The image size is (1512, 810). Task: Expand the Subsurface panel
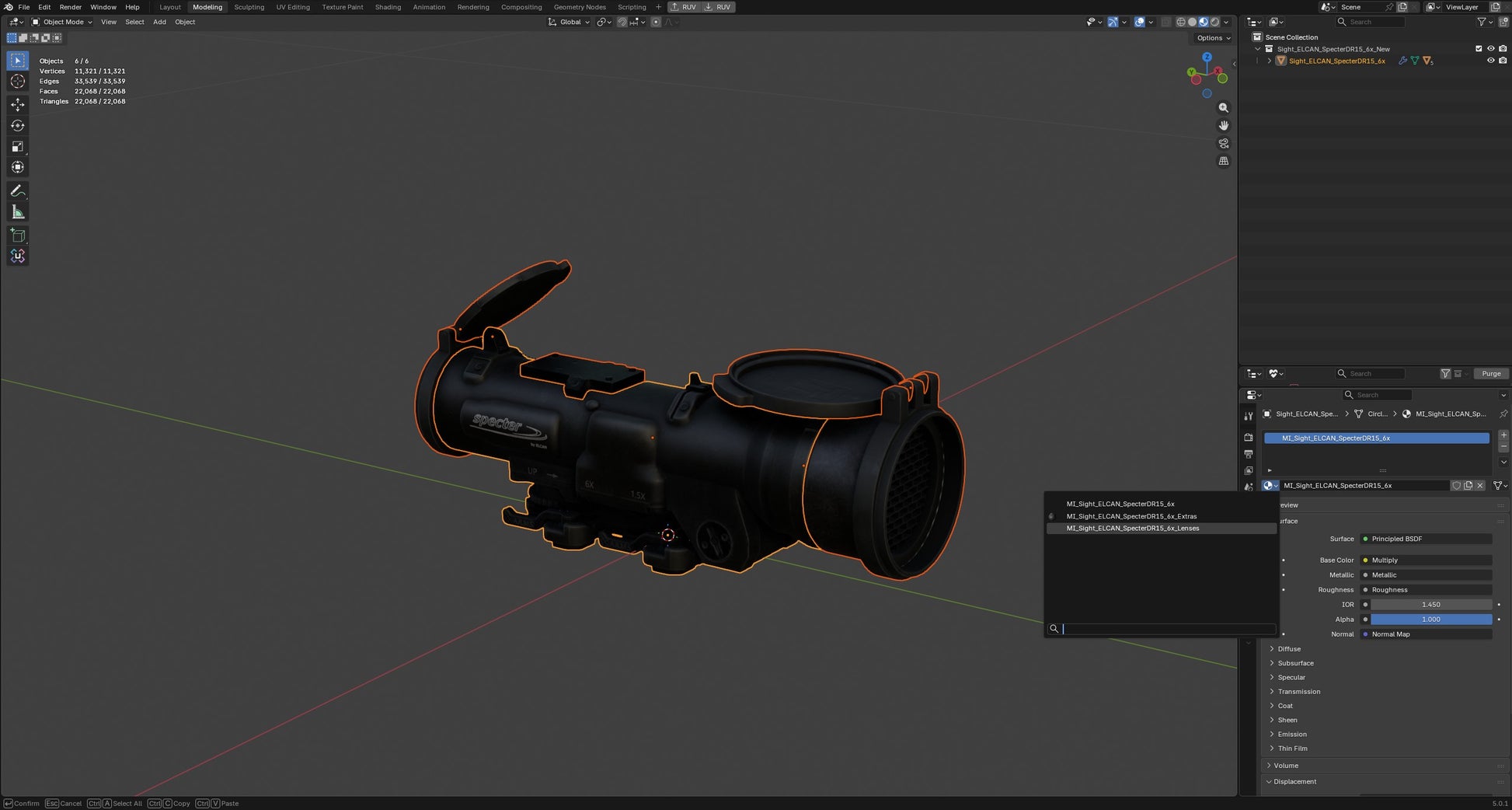click(1295, 663)
